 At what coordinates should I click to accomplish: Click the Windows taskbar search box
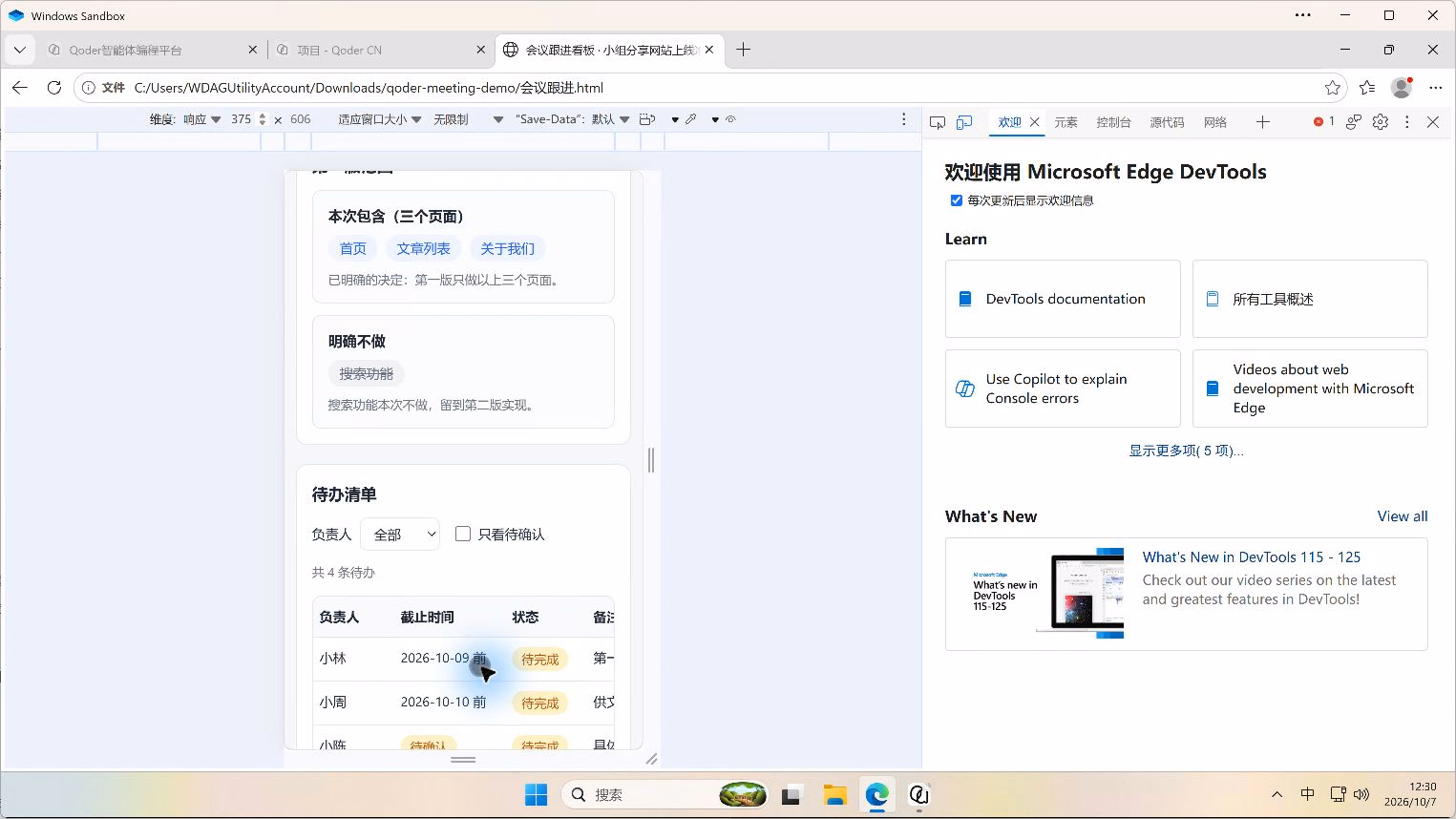[666, 794]
